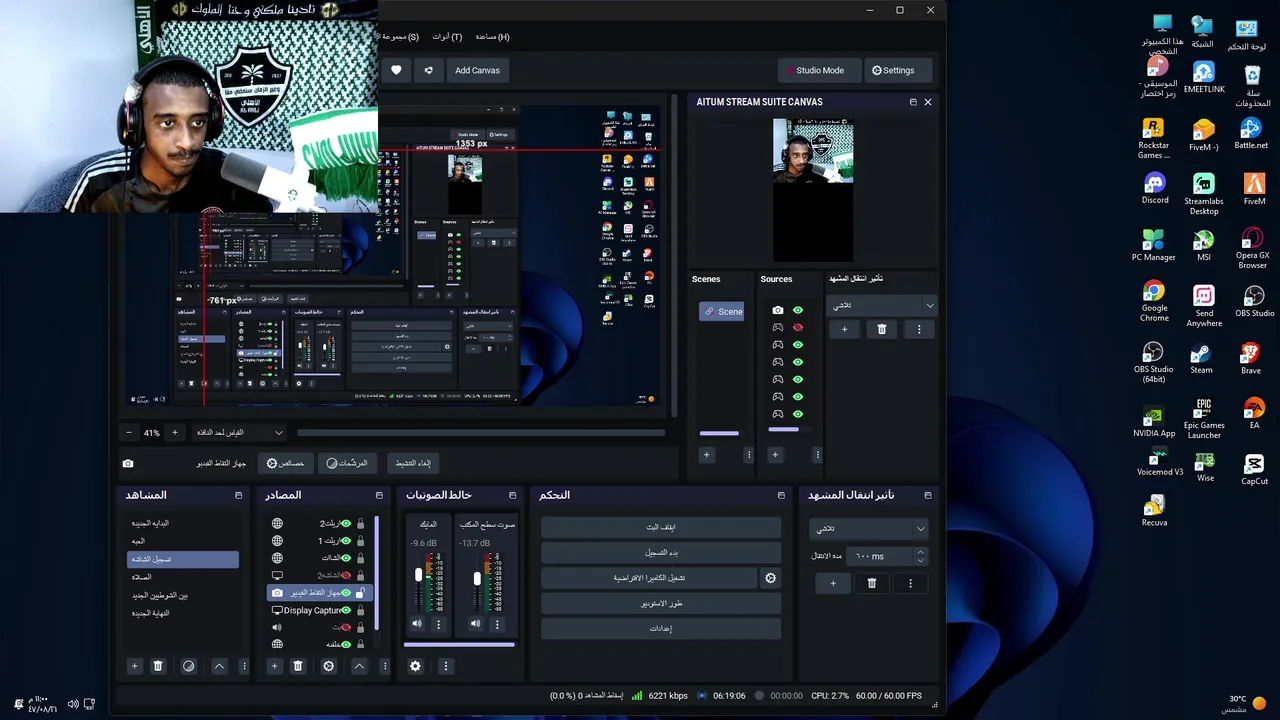Screen dimensions: 1280x720
Task: Open three-dot menu in bottom transition dock
Action: 910,583
